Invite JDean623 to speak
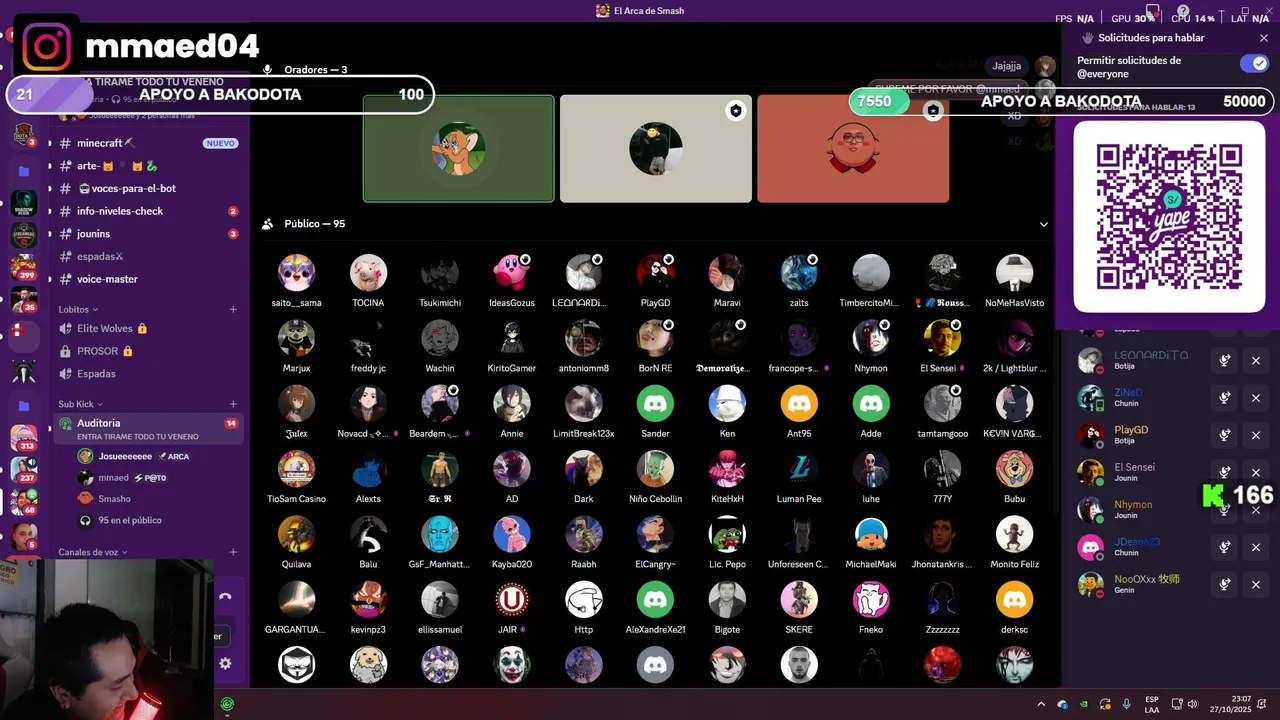Viewport: 1280px width, 720px height. pos(1224,547)
